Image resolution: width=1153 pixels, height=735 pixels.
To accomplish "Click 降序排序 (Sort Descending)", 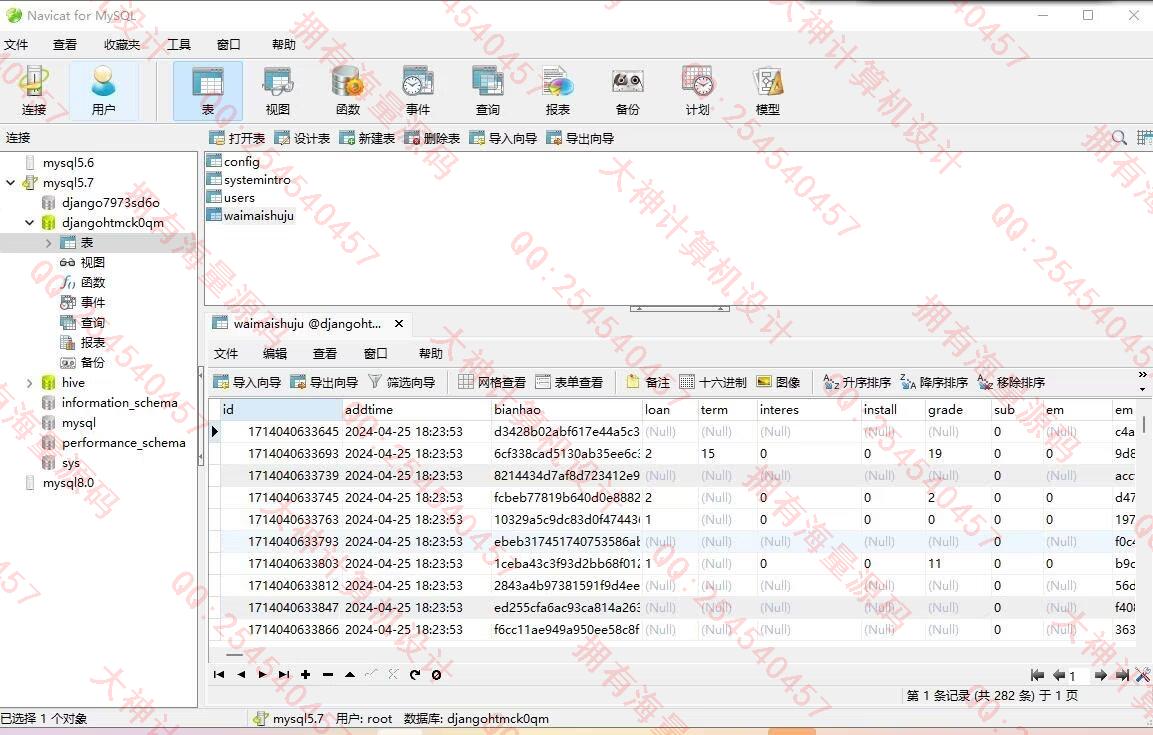I will coord(934,382).
